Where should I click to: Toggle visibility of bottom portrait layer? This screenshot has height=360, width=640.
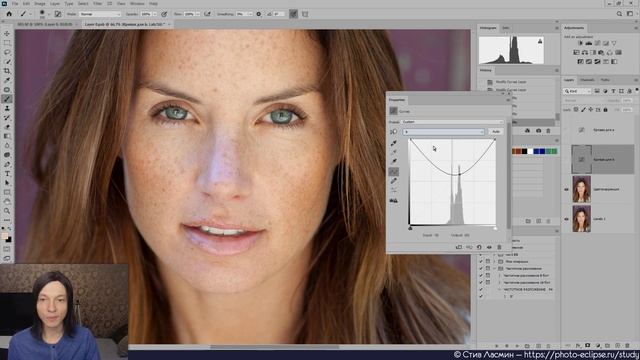566,219
